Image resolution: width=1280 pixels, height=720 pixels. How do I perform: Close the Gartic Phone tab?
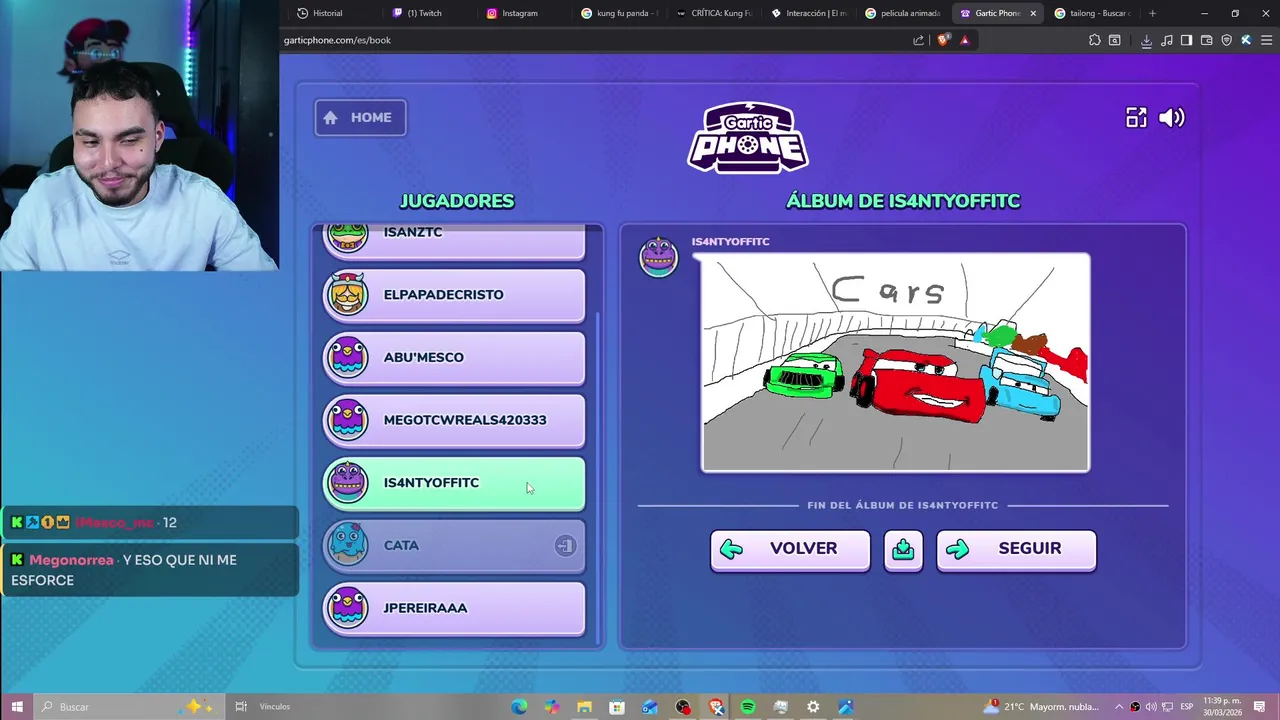[1033, 13]
